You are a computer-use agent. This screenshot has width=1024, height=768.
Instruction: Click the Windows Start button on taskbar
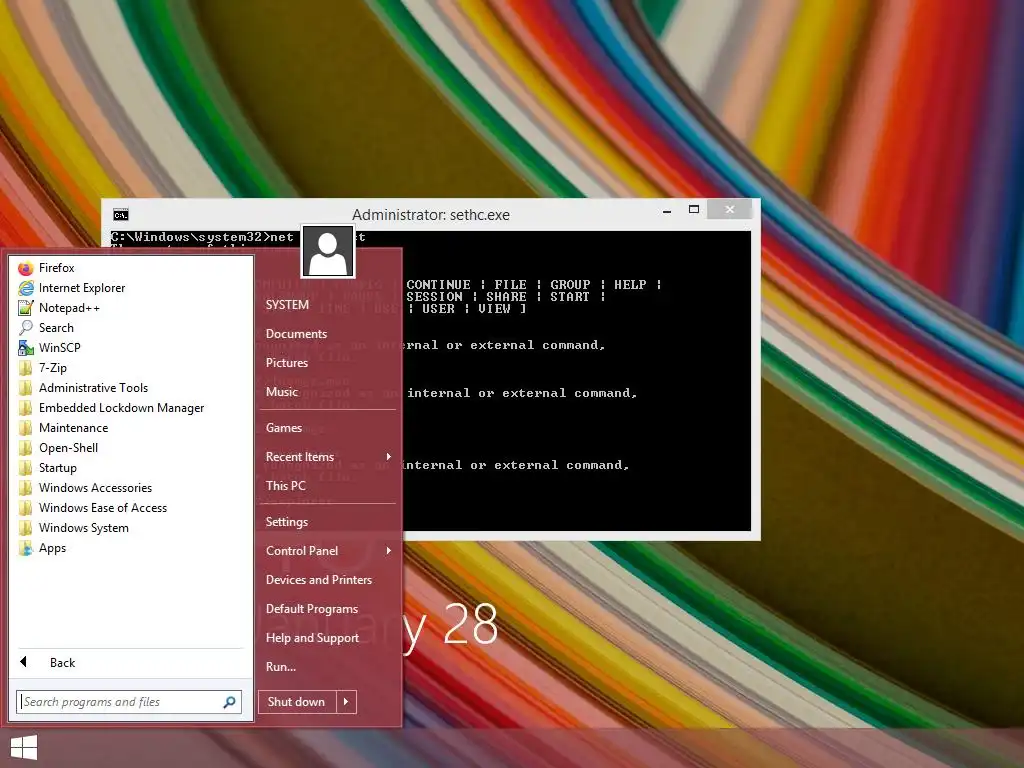click(x=24, y=748)
